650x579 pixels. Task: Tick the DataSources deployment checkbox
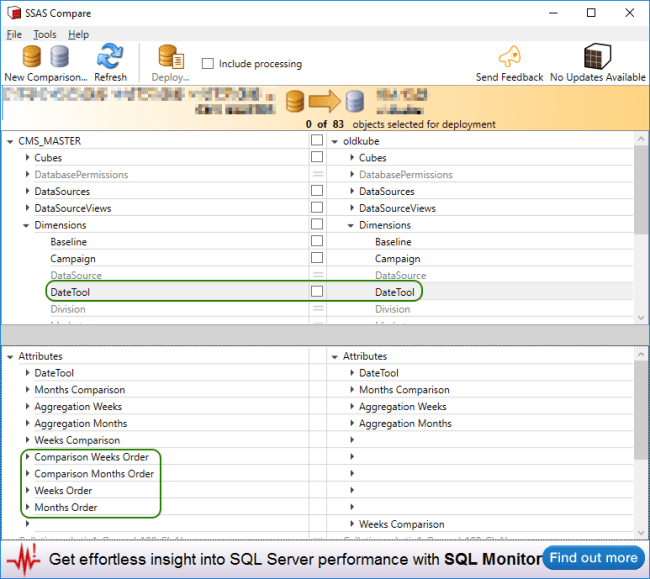click(317, 191)
